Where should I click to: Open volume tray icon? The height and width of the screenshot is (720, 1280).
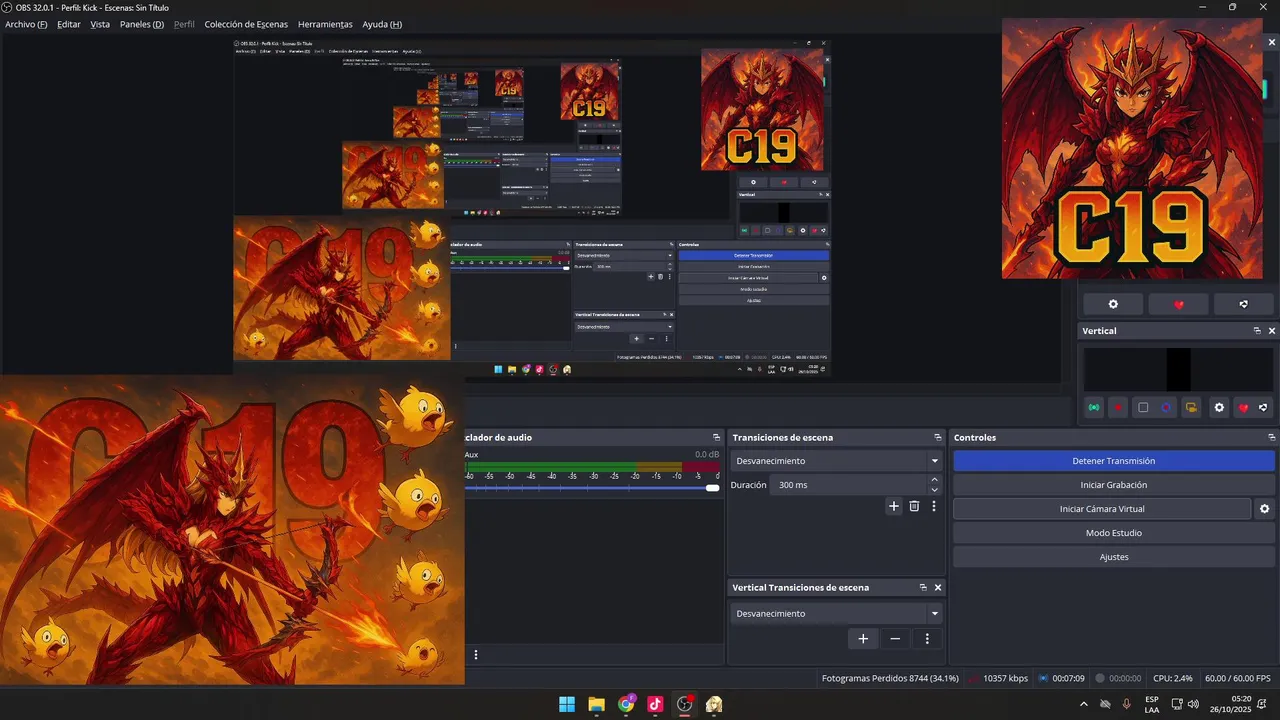click(x=1193, y=704)
